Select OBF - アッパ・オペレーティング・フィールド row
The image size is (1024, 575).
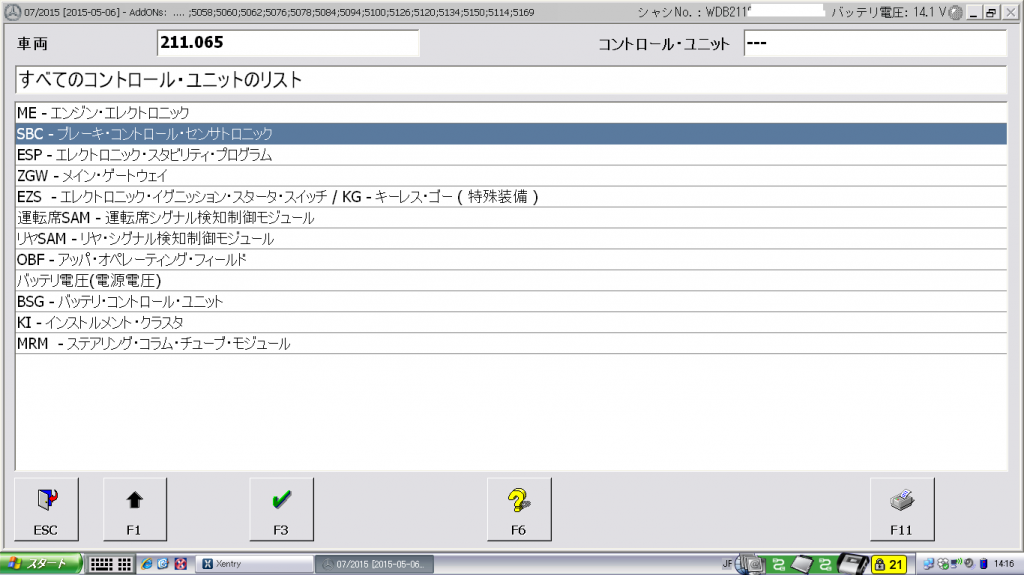[x=511, y=259]
